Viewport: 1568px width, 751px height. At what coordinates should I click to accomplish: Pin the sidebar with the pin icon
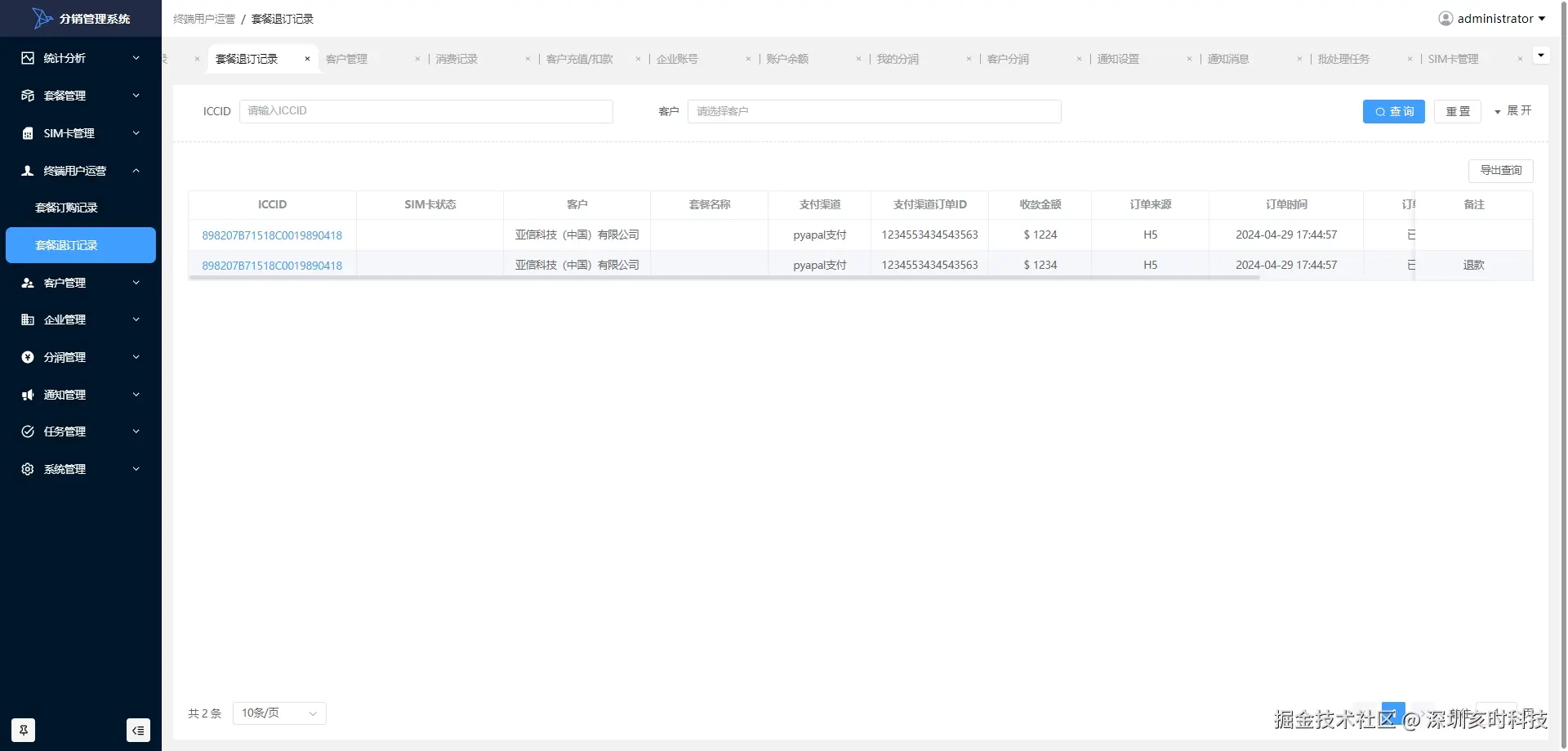[24, 730]
